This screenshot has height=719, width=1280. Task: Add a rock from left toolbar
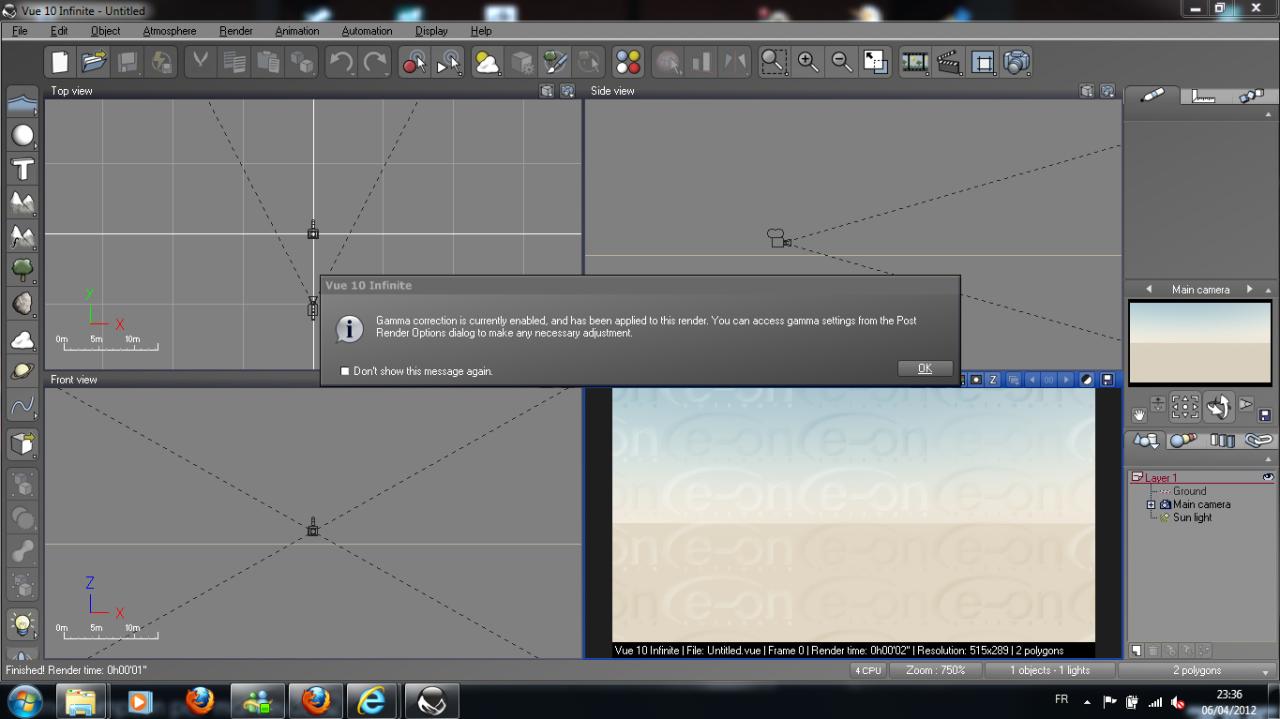click(22, 303)
